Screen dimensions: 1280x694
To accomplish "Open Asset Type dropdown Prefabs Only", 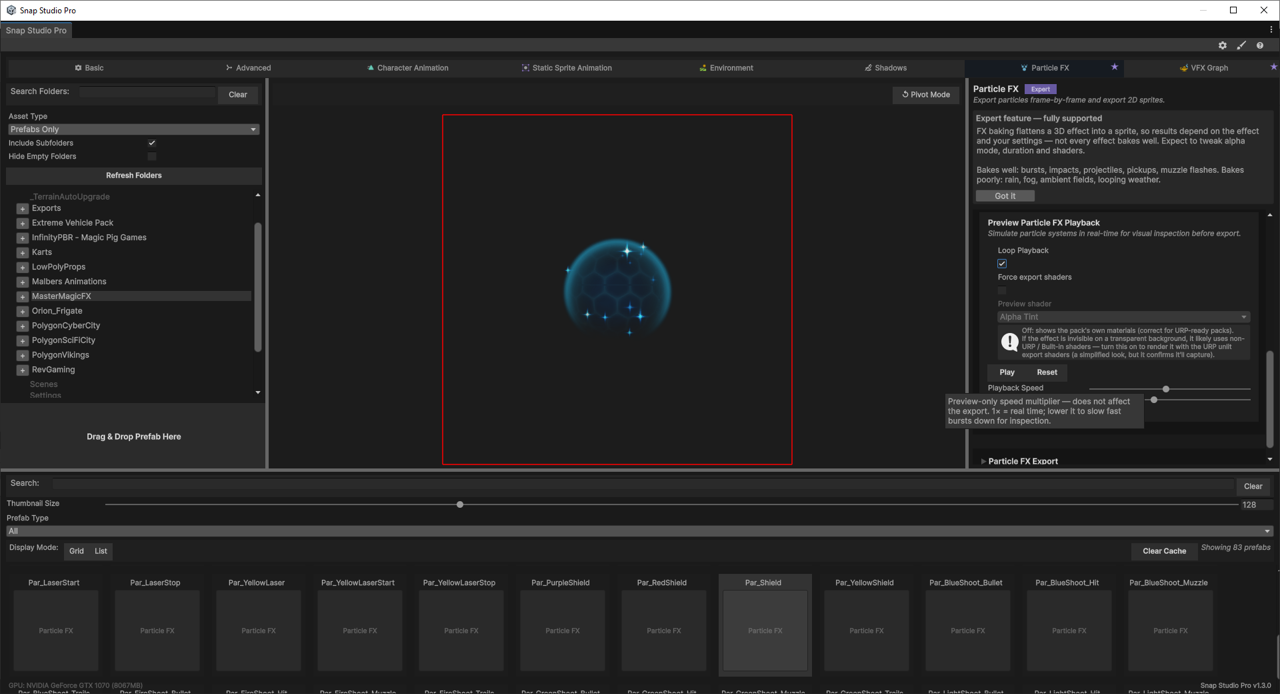I will 133,129.
